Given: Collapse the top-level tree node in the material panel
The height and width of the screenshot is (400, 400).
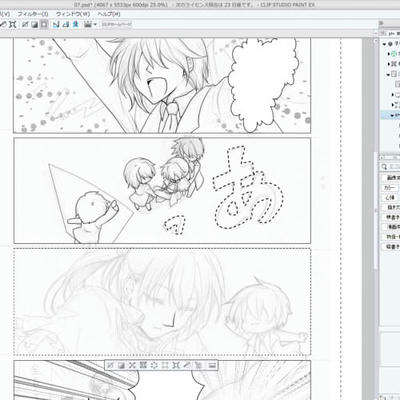Looking at the screenshot, I should pos(384,44).
